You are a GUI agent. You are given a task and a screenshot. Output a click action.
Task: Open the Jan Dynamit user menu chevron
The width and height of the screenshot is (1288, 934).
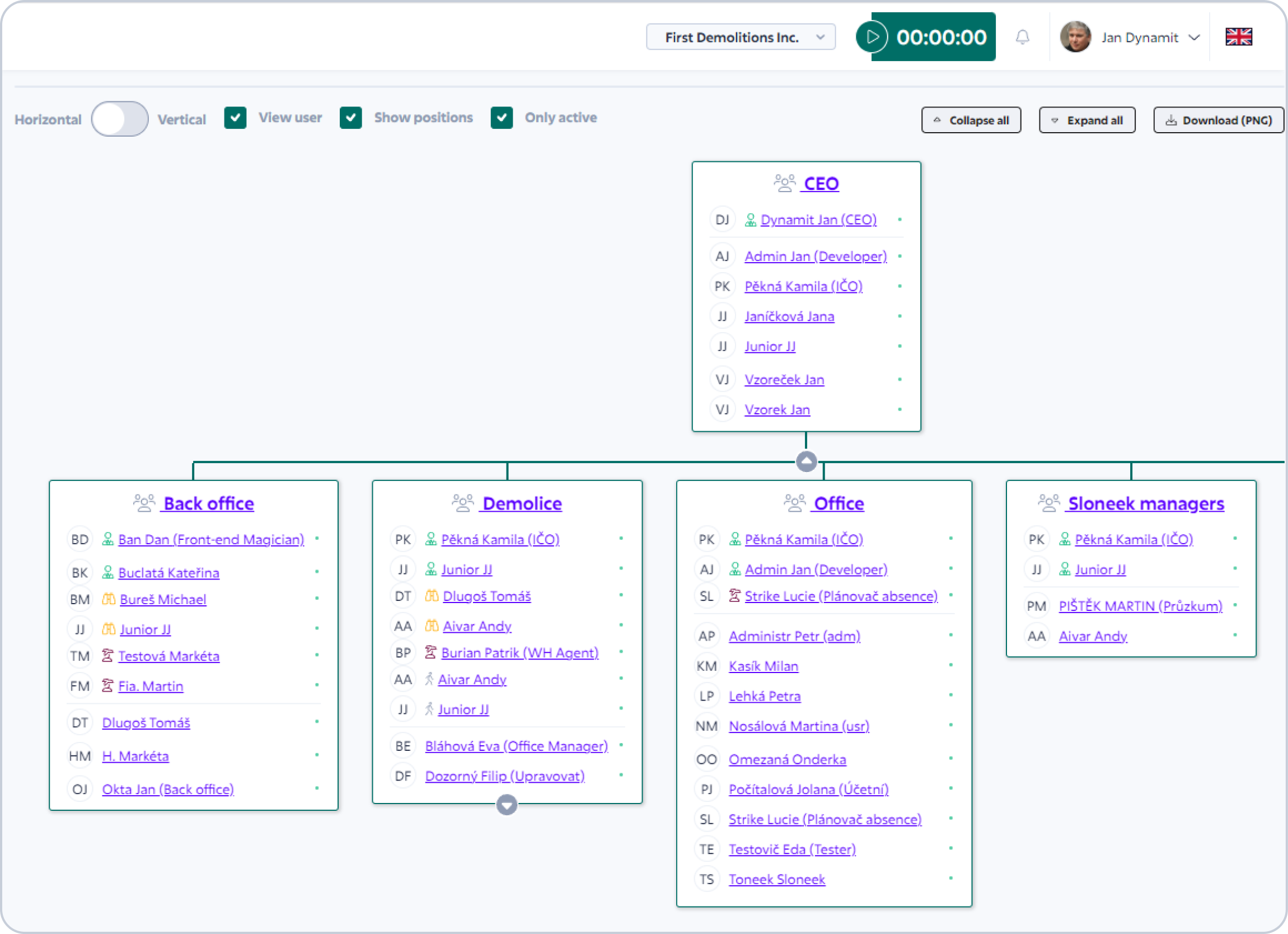[x=1195, y=38]
